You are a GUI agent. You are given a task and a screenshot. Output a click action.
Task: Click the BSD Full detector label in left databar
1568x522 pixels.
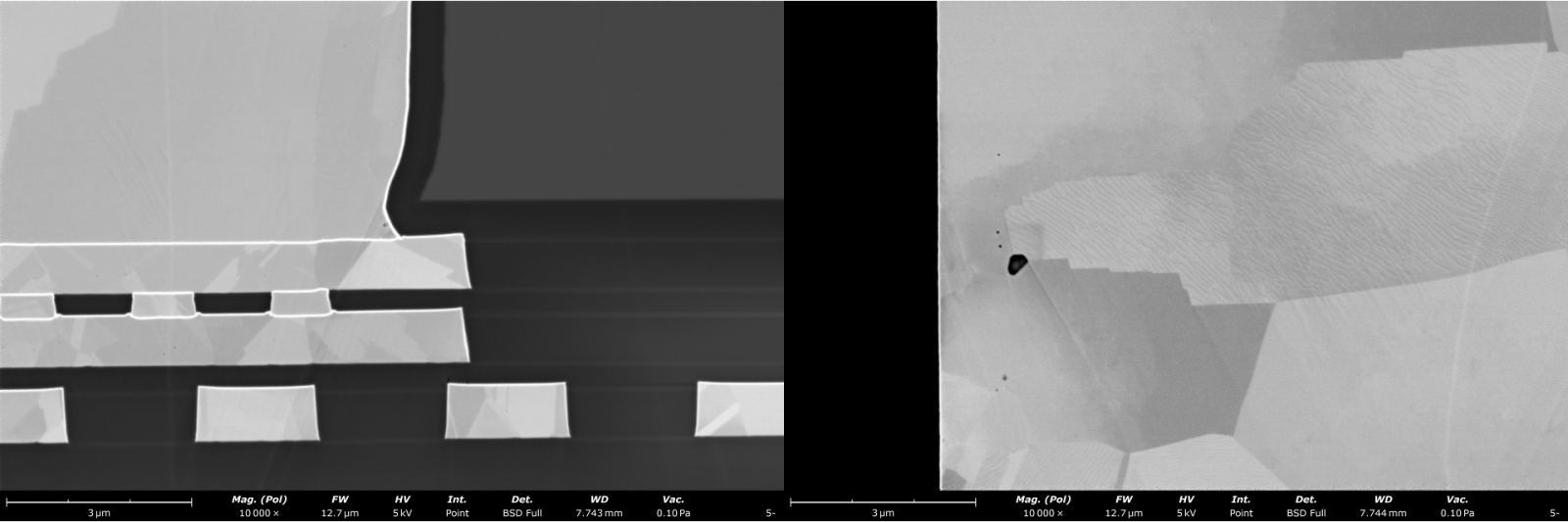(x=521, y=513)
